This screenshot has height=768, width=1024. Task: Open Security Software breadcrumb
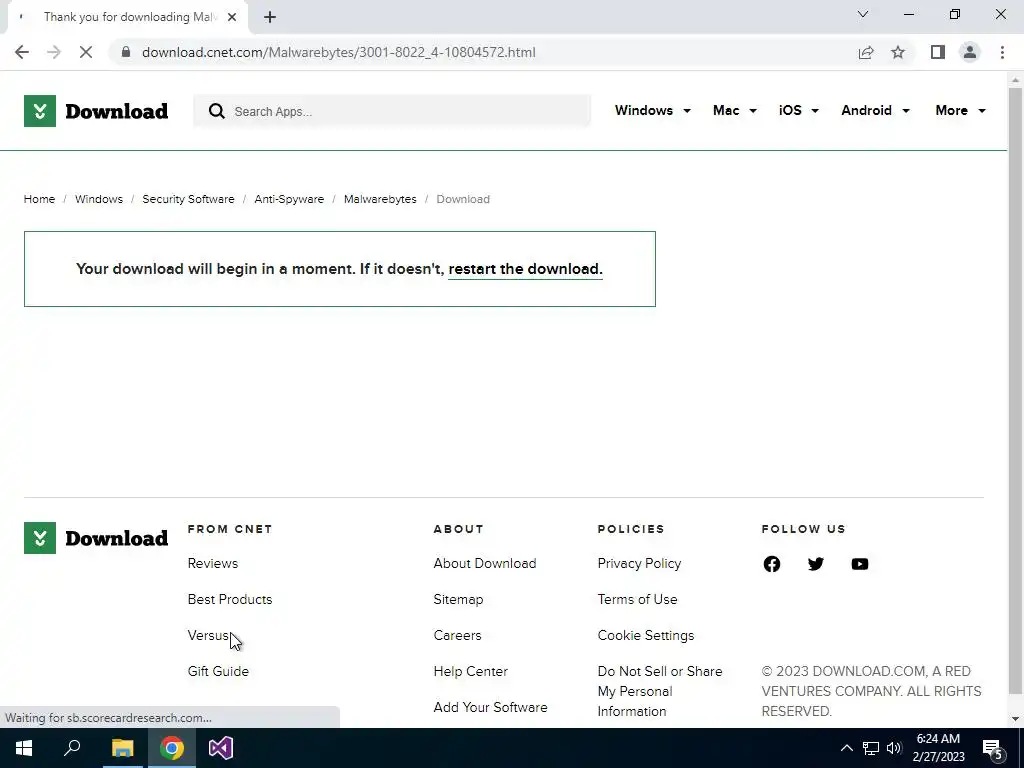[188, 199]
